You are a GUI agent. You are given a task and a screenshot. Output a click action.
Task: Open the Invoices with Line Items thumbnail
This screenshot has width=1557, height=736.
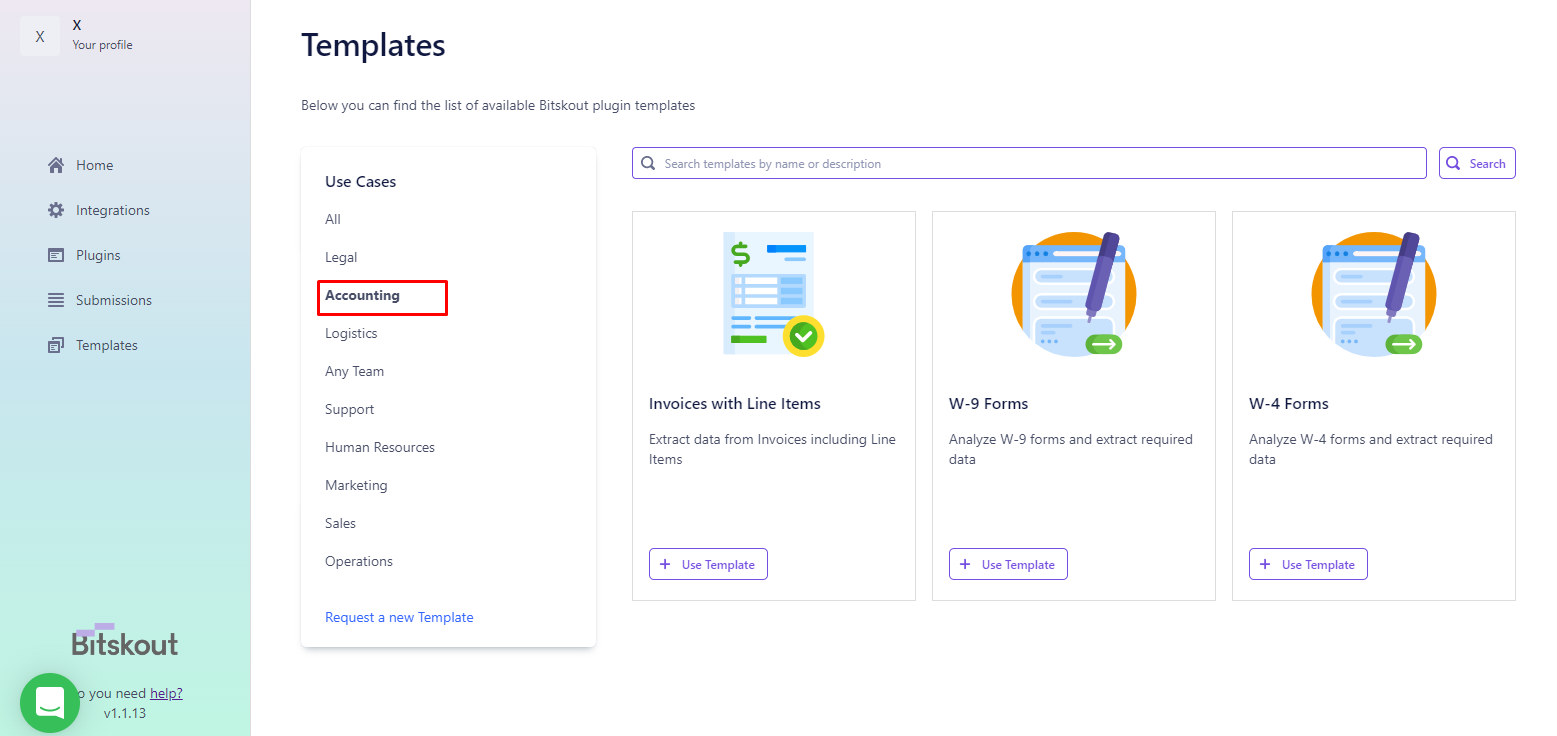point(774,294)
